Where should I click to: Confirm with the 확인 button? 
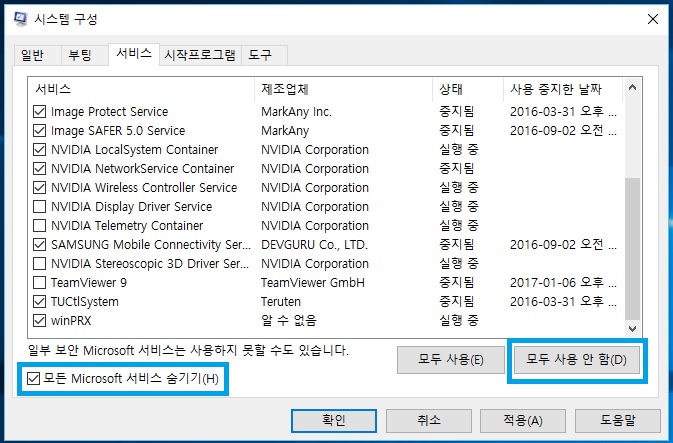click(x=334, y=421)
